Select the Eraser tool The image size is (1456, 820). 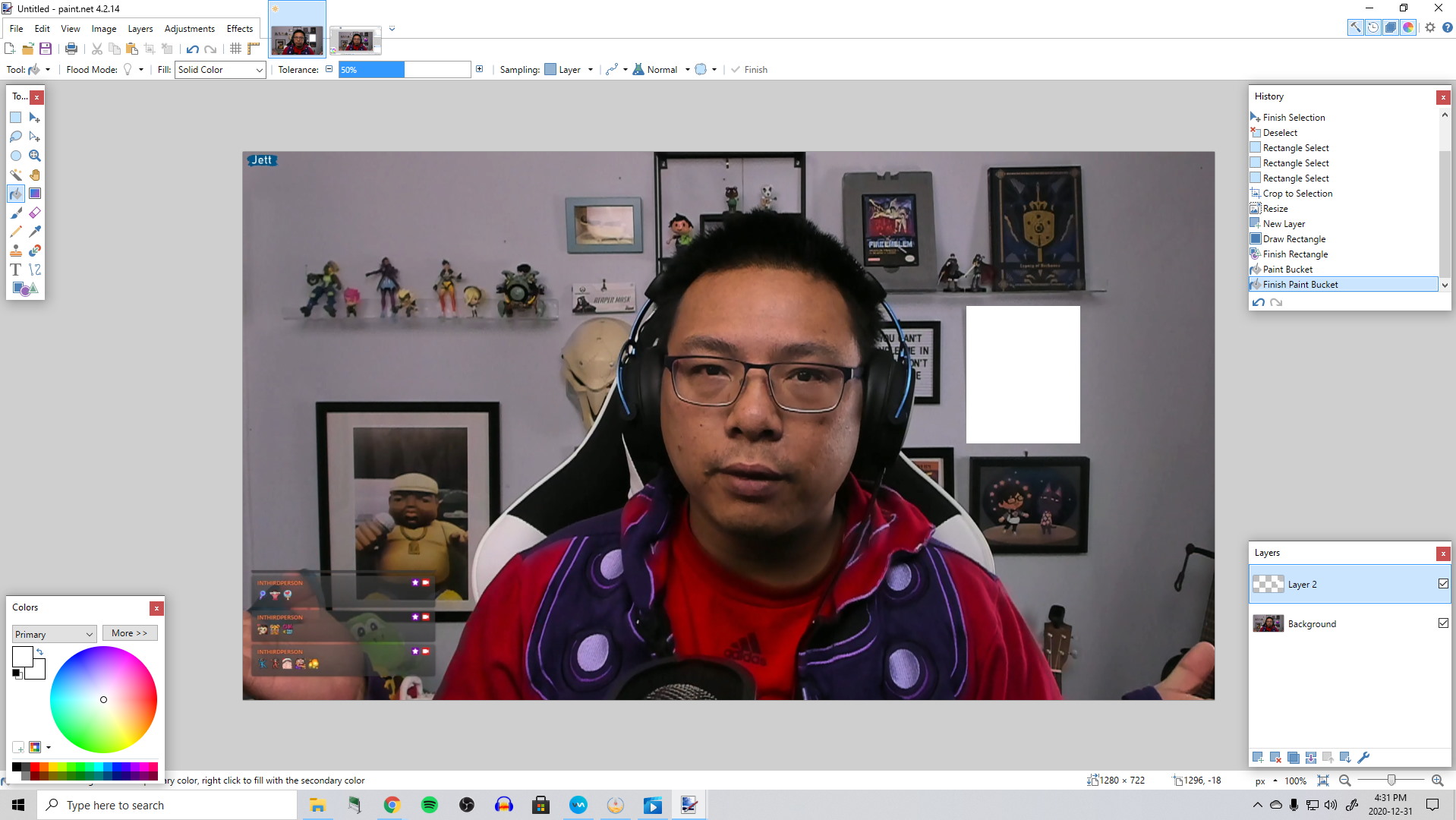35,213
